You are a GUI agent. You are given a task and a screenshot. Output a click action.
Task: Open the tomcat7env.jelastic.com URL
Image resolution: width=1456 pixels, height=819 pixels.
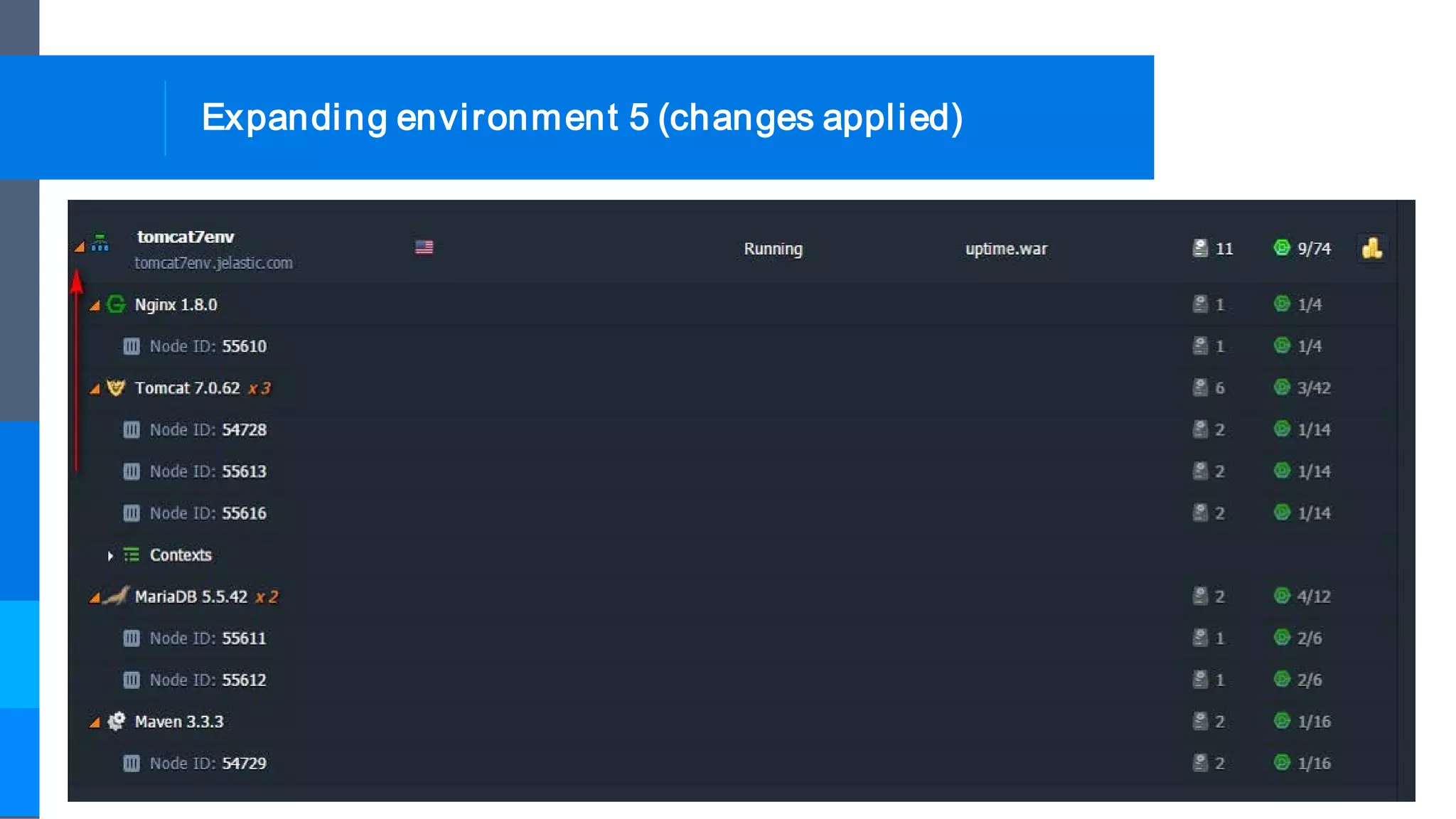point(214,263)
